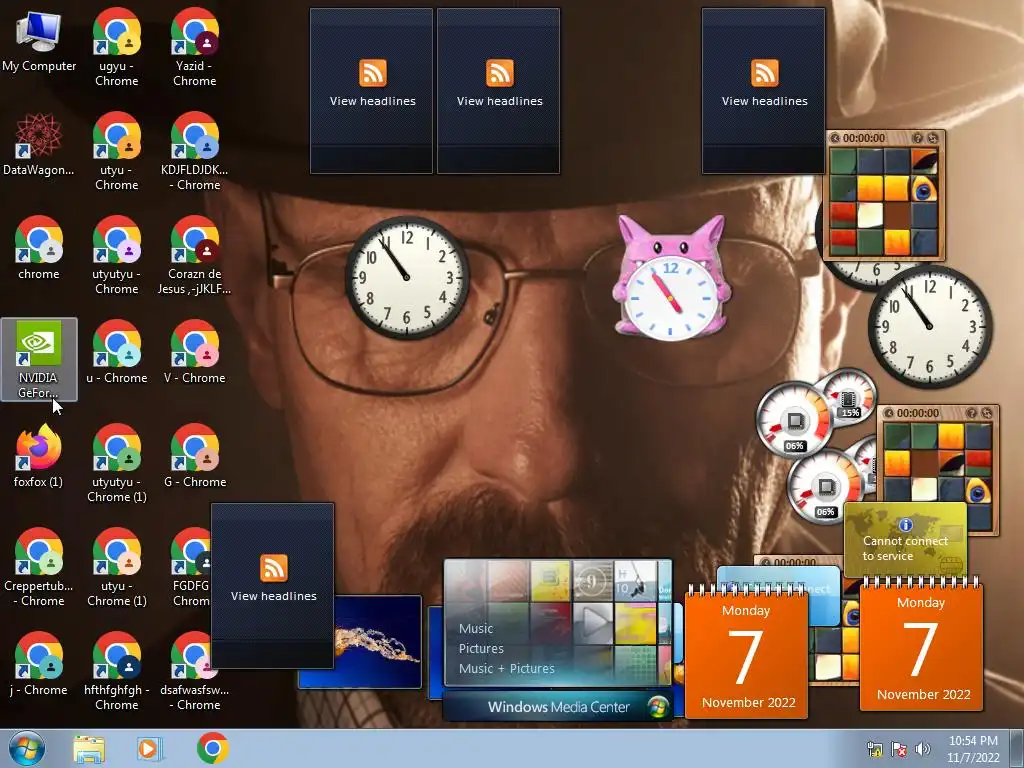Click 15% memory meter gadget dial

pos(849,396)
